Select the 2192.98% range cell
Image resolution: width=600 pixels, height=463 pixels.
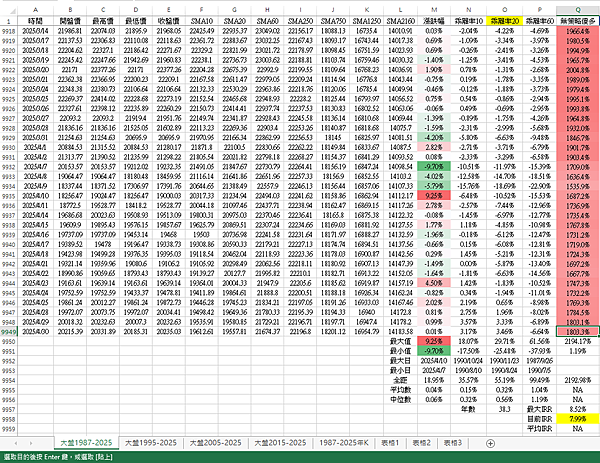coord(577,380)
